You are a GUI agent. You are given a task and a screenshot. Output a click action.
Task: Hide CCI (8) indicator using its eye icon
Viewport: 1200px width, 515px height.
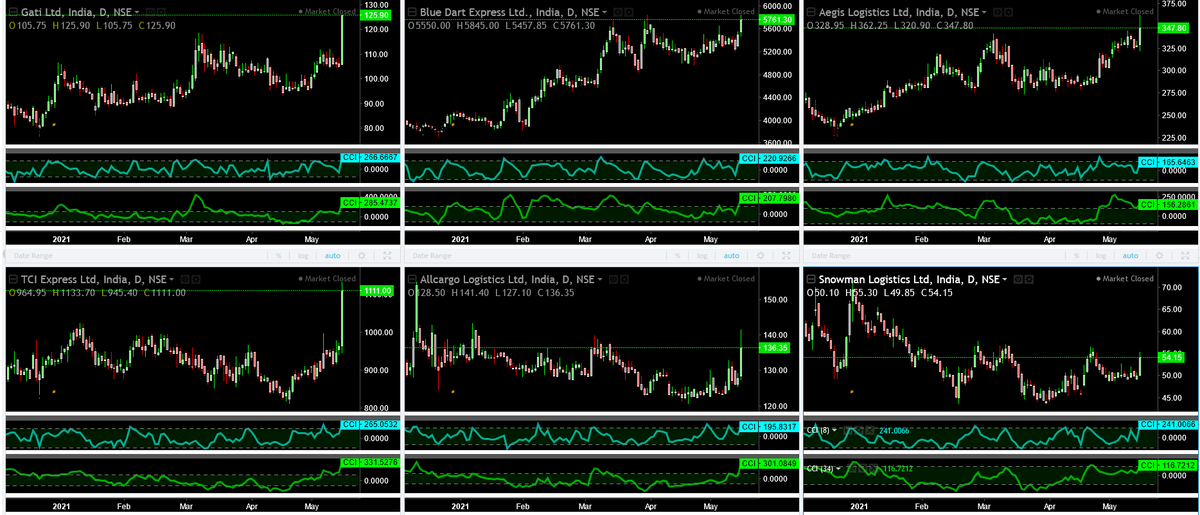tap(847, 430)
